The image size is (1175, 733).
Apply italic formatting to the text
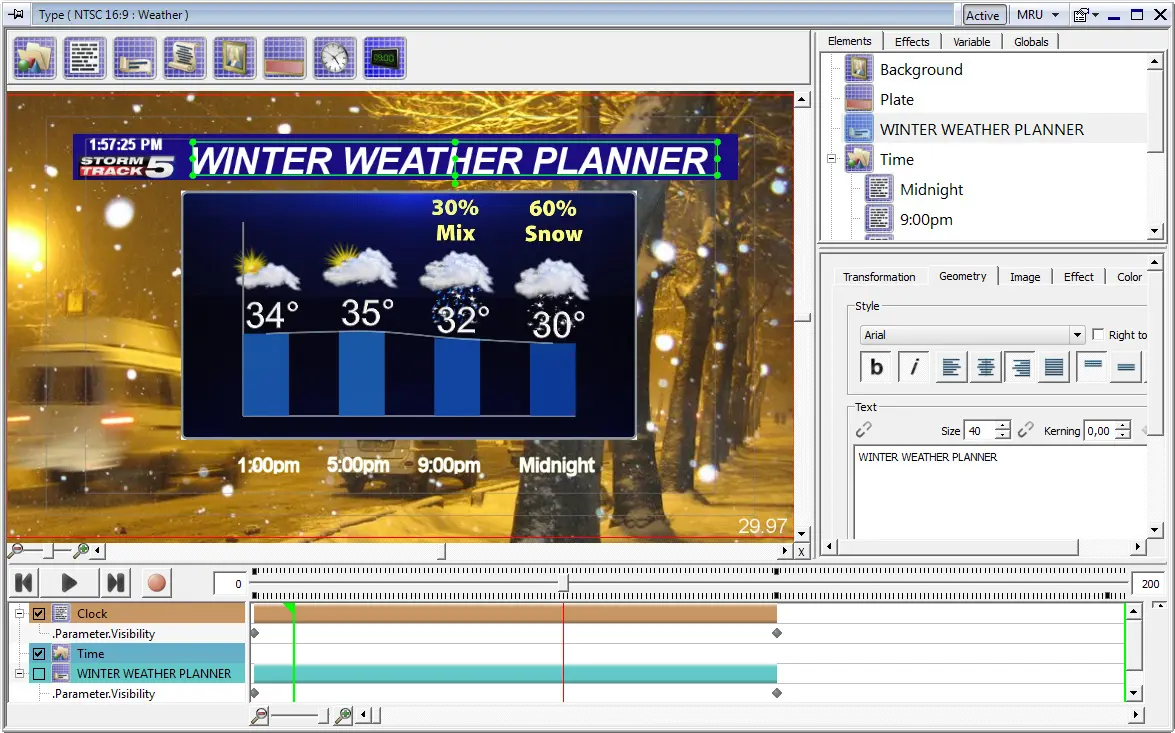coord(913,367)
